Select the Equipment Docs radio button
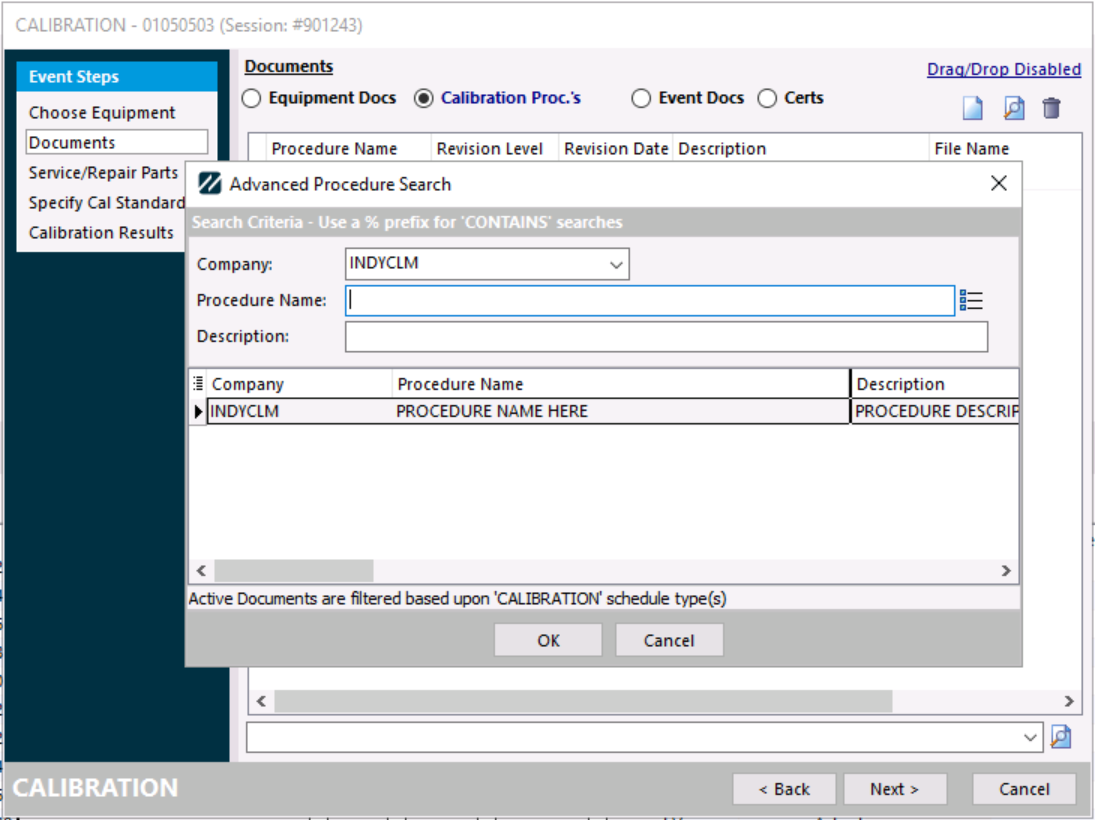The width and height of the screenshot is (1095, 820). click(252, 98)
